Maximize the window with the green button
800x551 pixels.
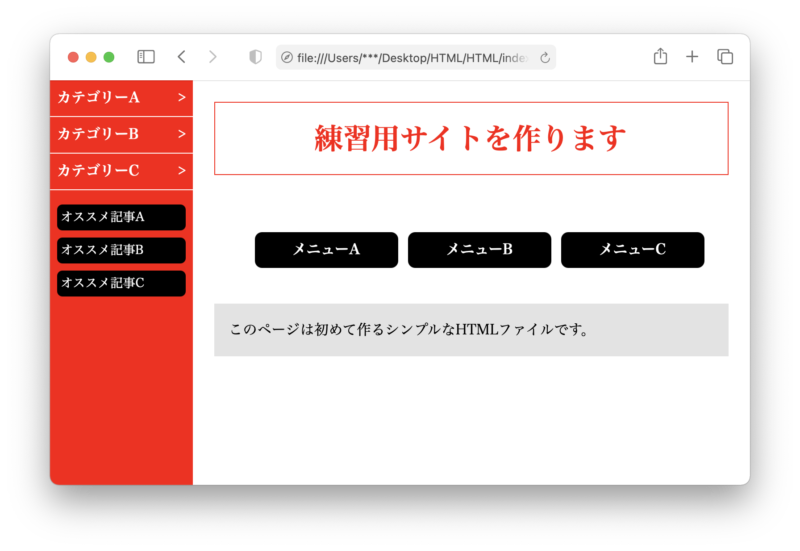pyautogui.click(x=109, y=57)
